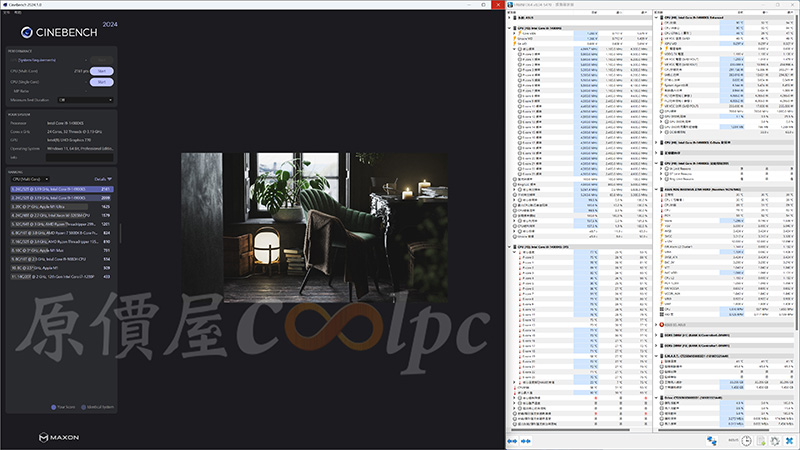Select ranking entry scoring 2099
This screenshot has width=800, height=450.
[x=61, y=198]
